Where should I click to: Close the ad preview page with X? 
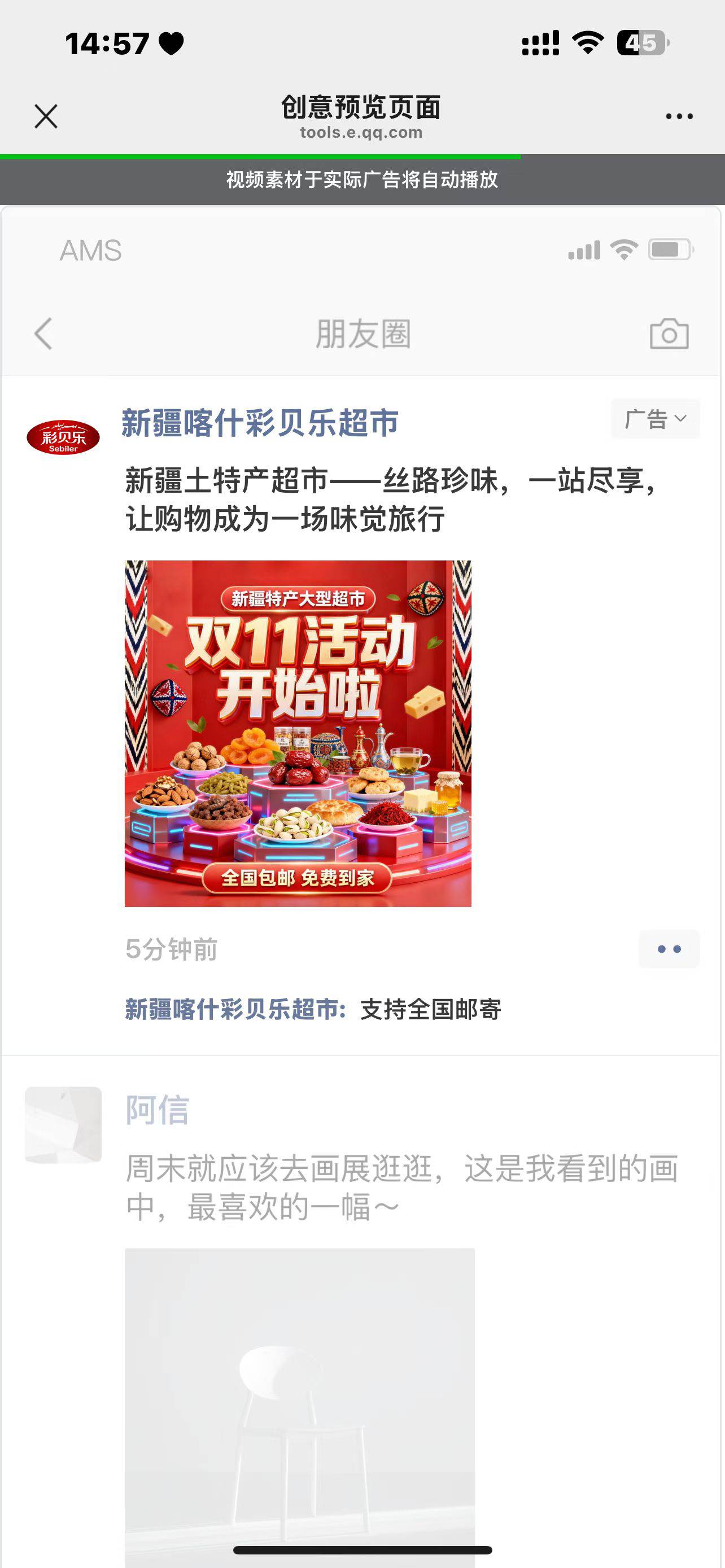tap(46, 116)
